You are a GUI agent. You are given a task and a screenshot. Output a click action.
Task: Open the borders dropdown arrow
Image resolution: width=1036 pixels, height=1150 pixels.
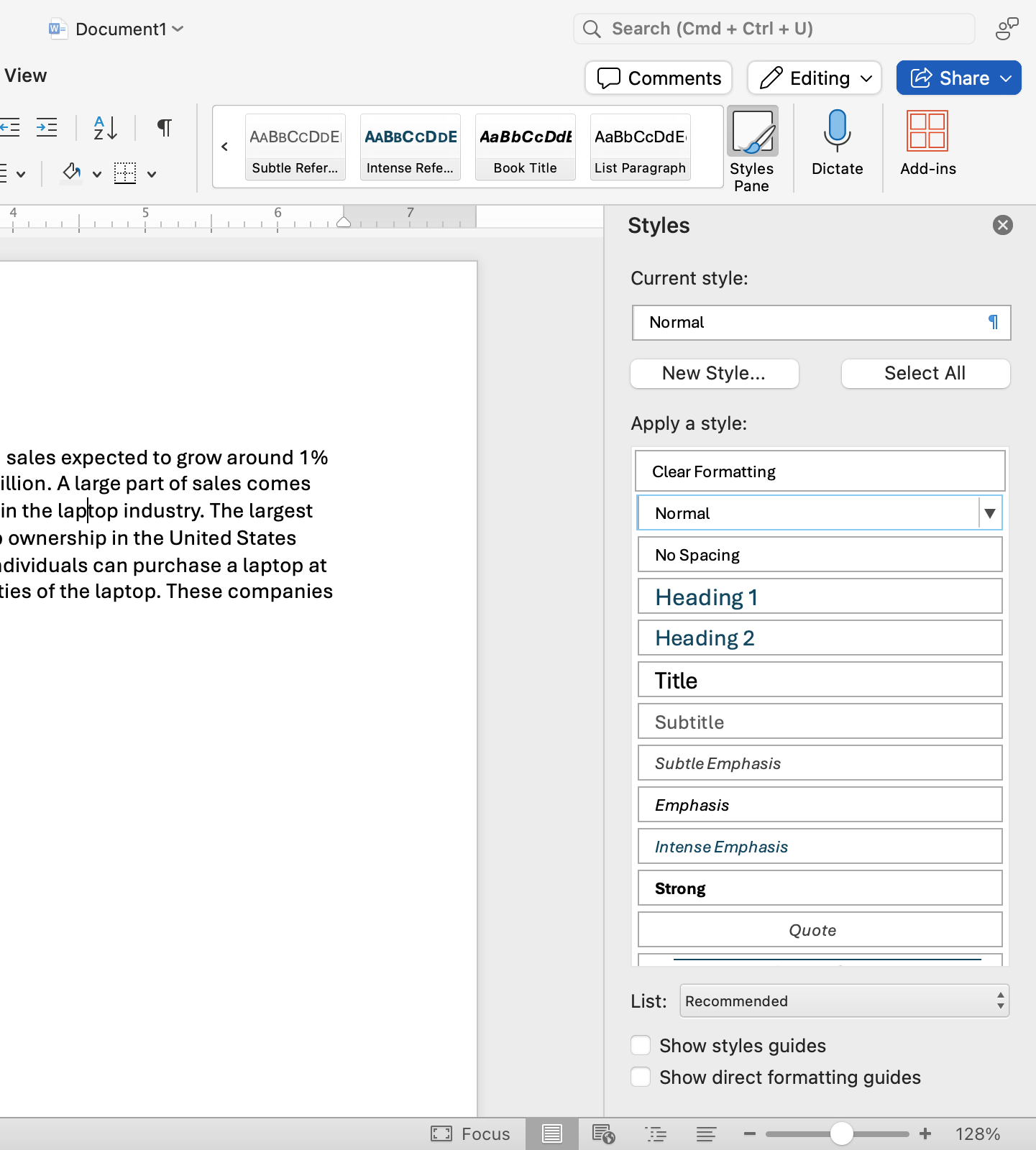tap(152, 174)
